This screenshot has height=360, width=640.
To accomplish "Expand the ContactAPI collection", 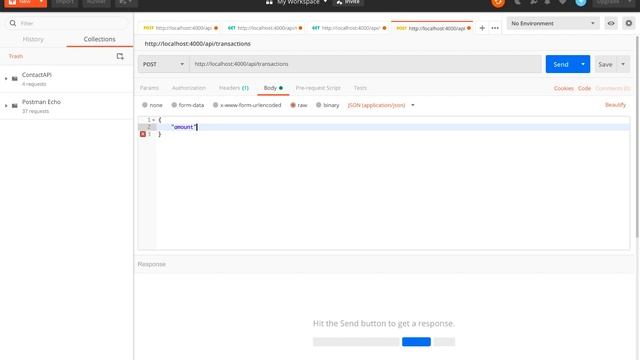I will click(x=6, y=78).
